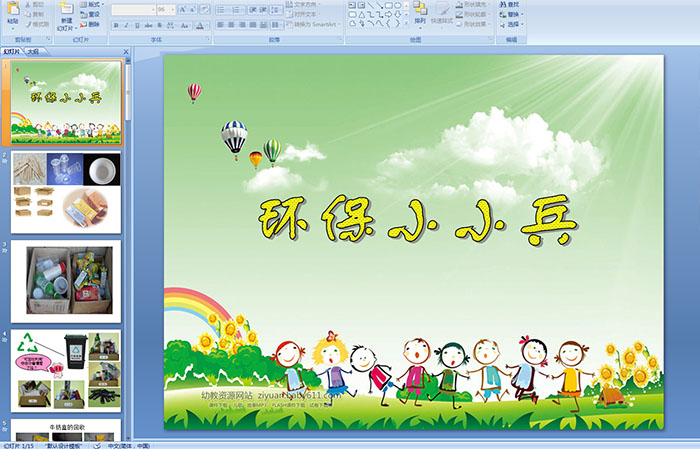Click the bullets list icon
The width and height of the screenshot is (700, 449).
tap(221, 10)
